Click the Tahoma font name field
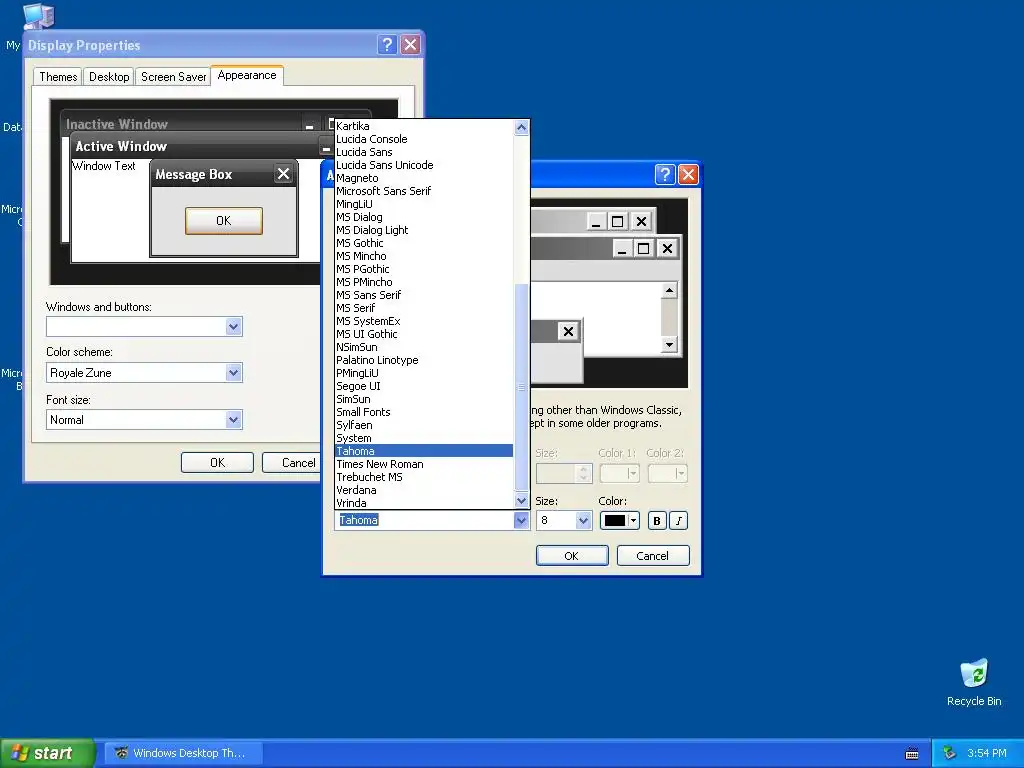1024x768 pixels. click(424, 520)
